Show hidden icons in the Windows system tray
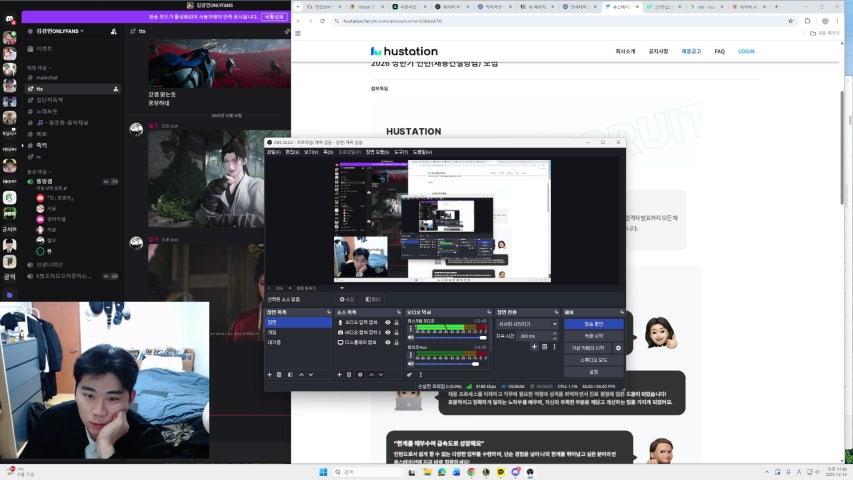Screen dimensions: 853x480 coord(767,472)
